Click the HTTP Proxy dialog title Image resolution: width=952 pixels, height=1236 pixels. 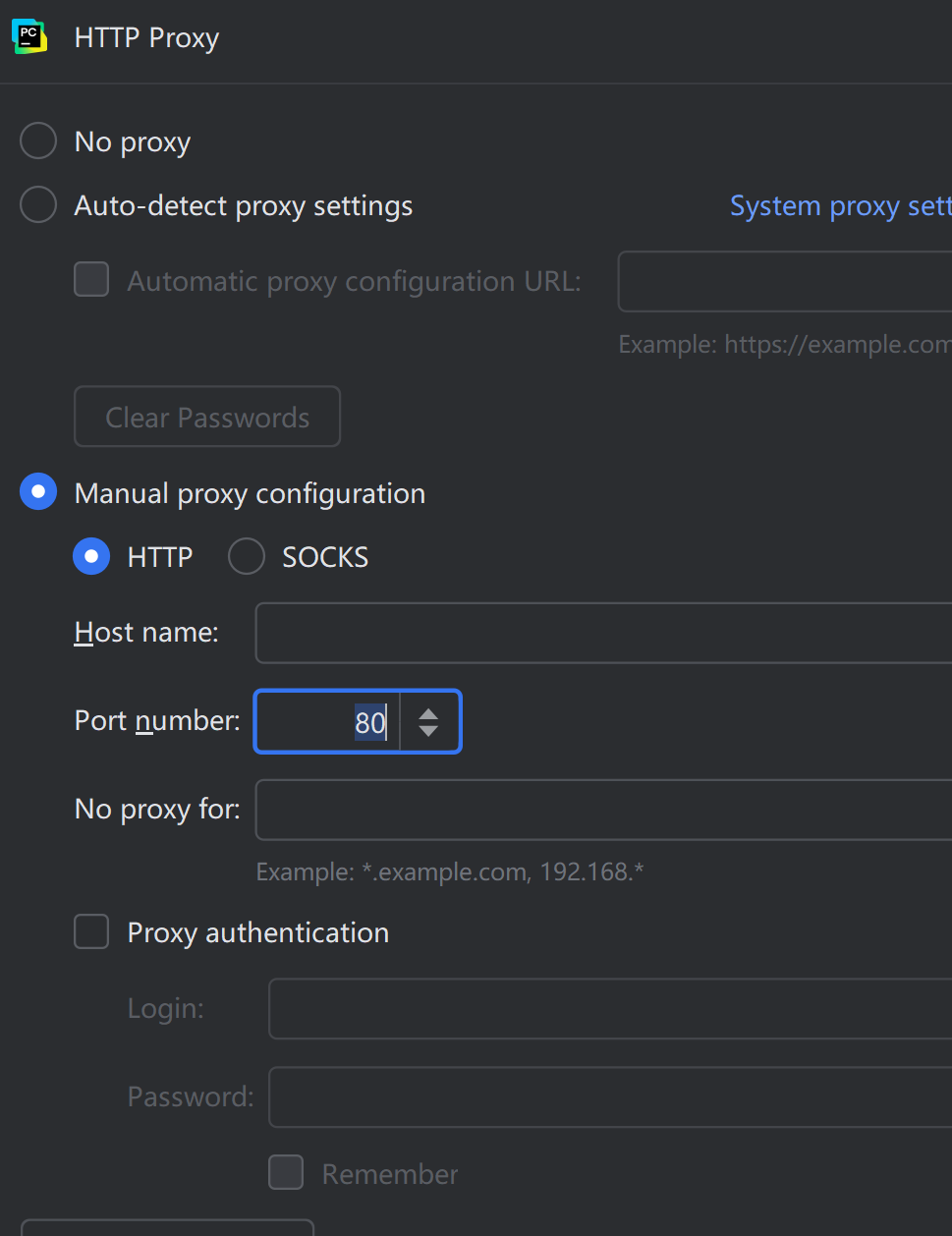tap(146, 38)
